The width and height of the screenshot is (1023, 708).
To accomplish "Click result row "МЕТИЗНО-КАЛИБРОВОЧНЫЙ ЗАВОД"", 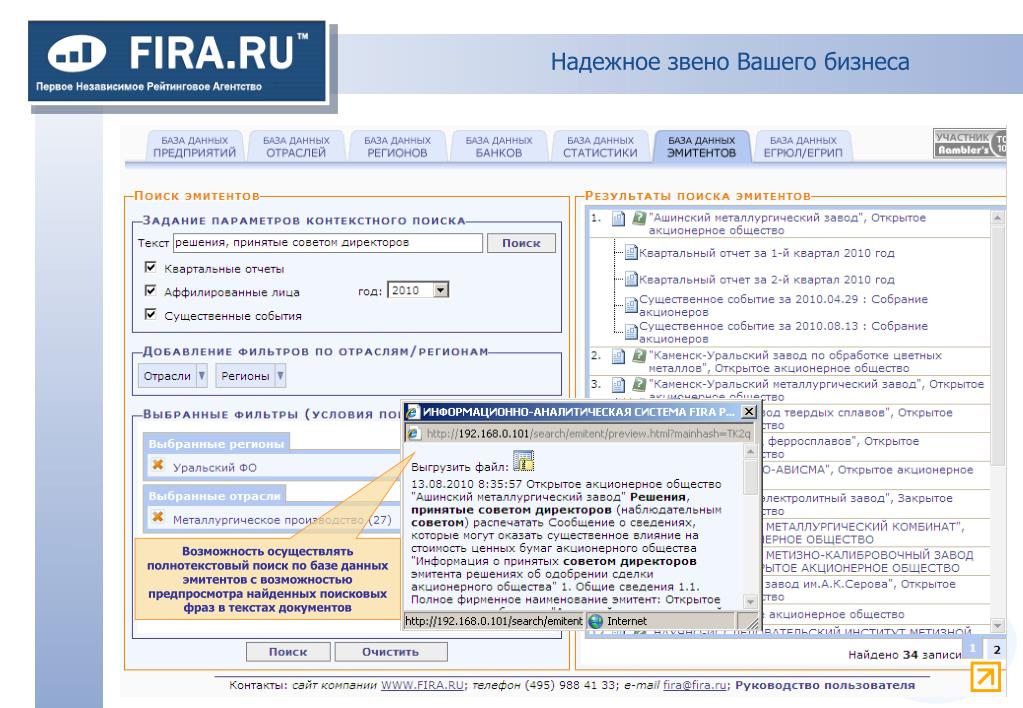I will [868, 561].
